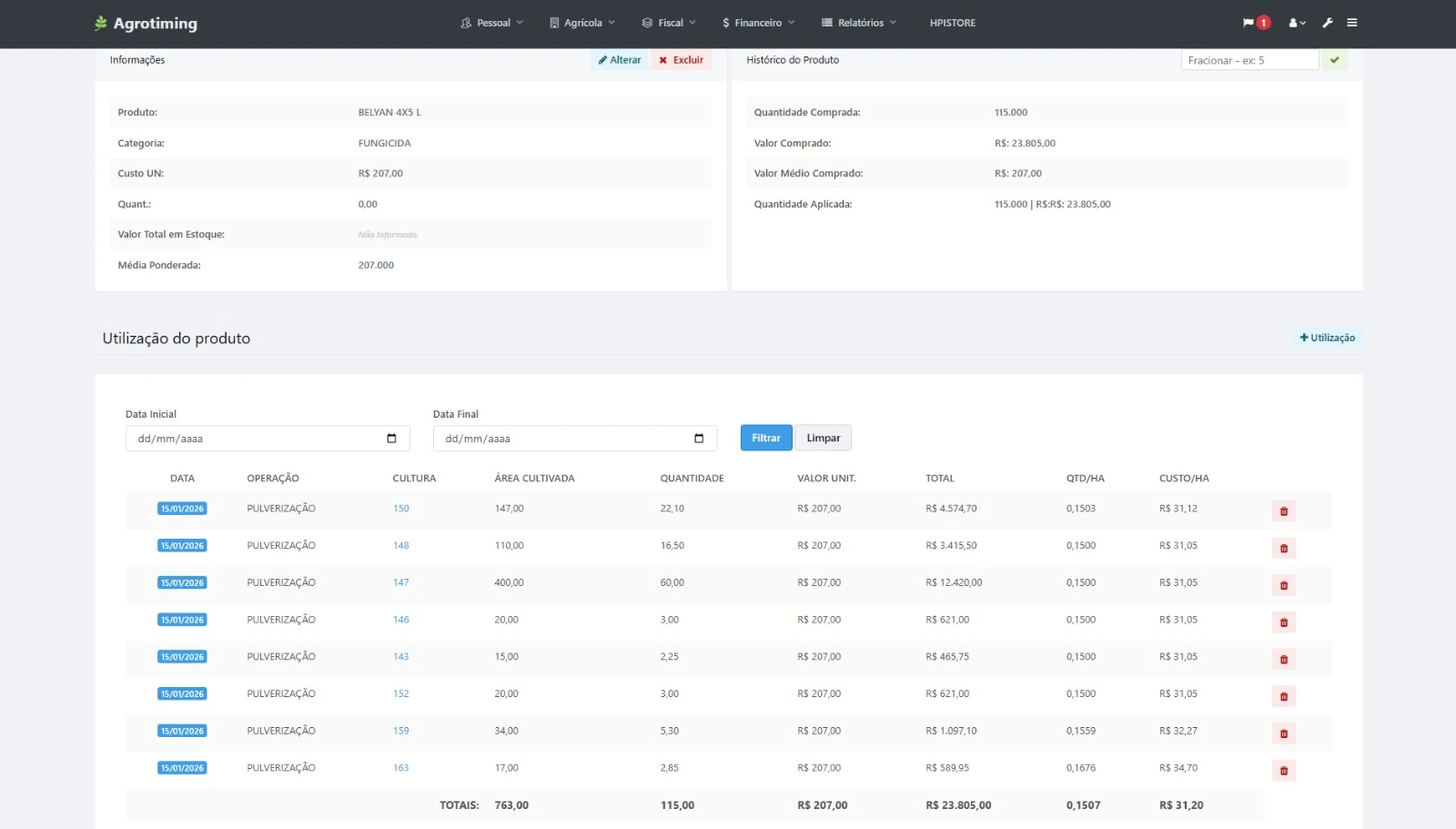Open the Relatórios menu
The width and height of the screenshot is (1456, 829).
click(x=859, y=23)
